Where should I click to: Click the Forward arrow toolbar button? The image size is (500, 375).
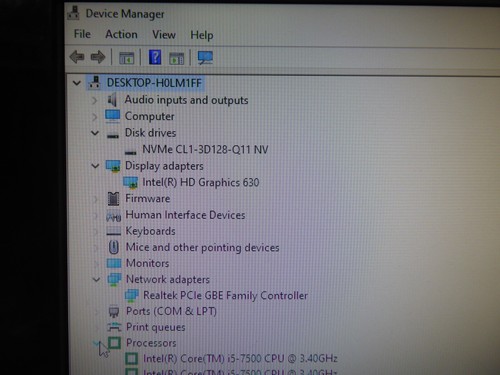[98, 57]
